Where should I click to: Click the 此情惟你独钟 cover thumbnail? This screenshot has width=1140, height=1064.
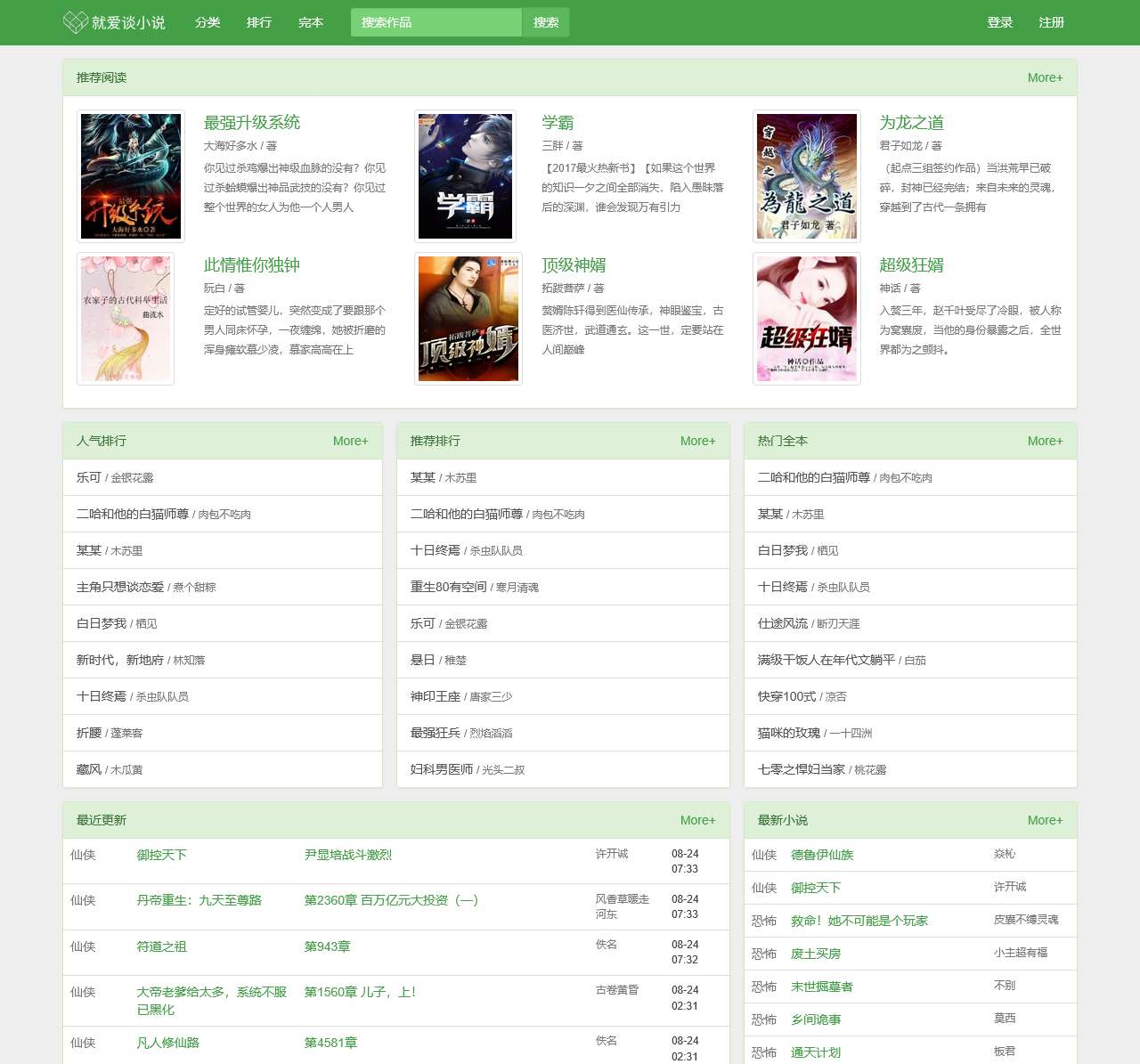pyautogui.click(x=126, y=319)
